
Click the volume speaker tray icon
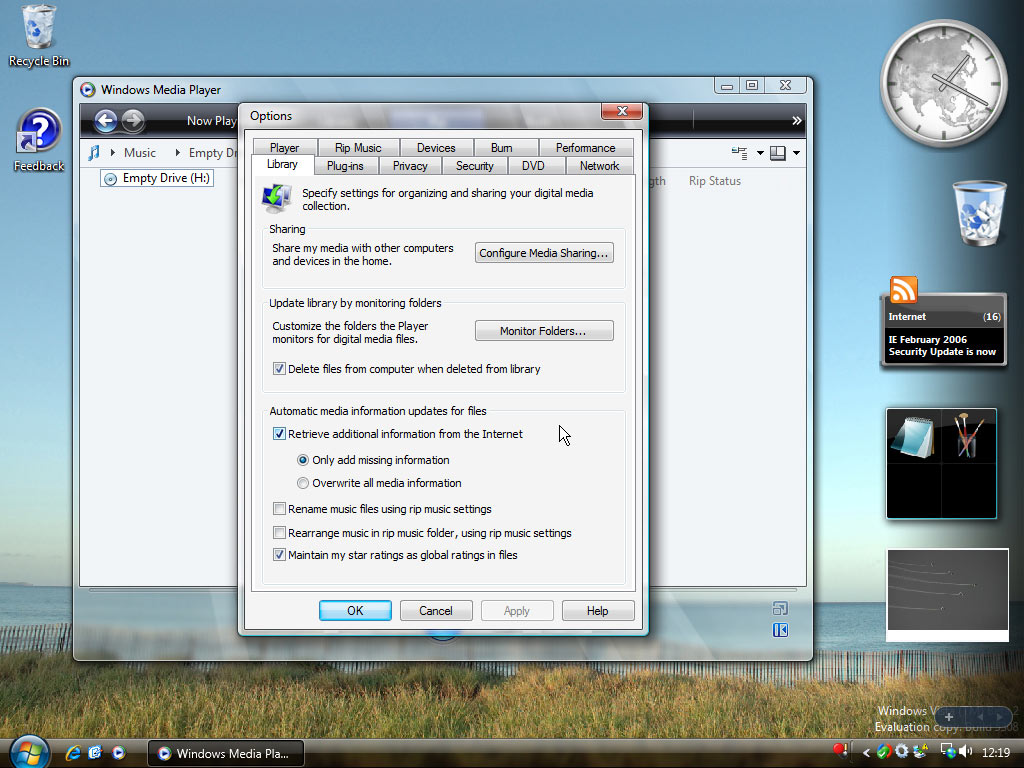pos(966,752)
